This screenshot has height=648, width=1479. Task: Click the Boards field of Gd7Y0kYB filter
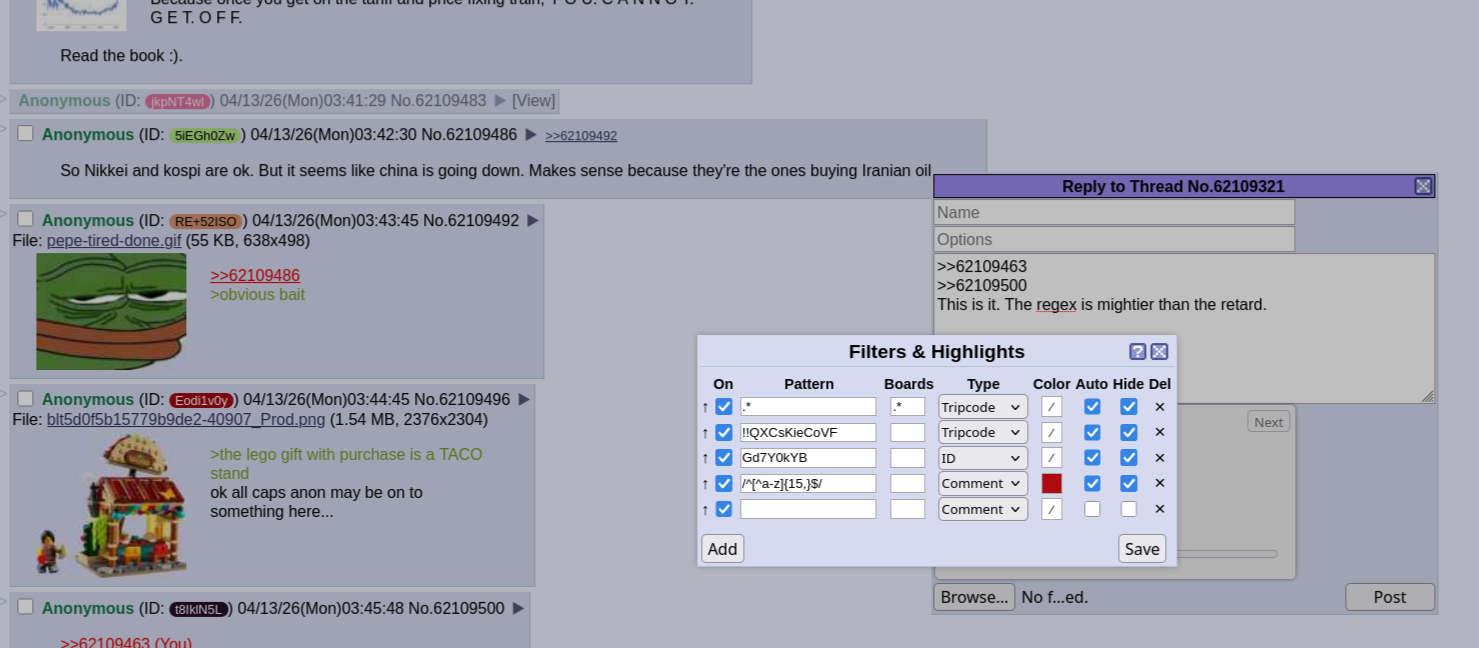(908, 458)
